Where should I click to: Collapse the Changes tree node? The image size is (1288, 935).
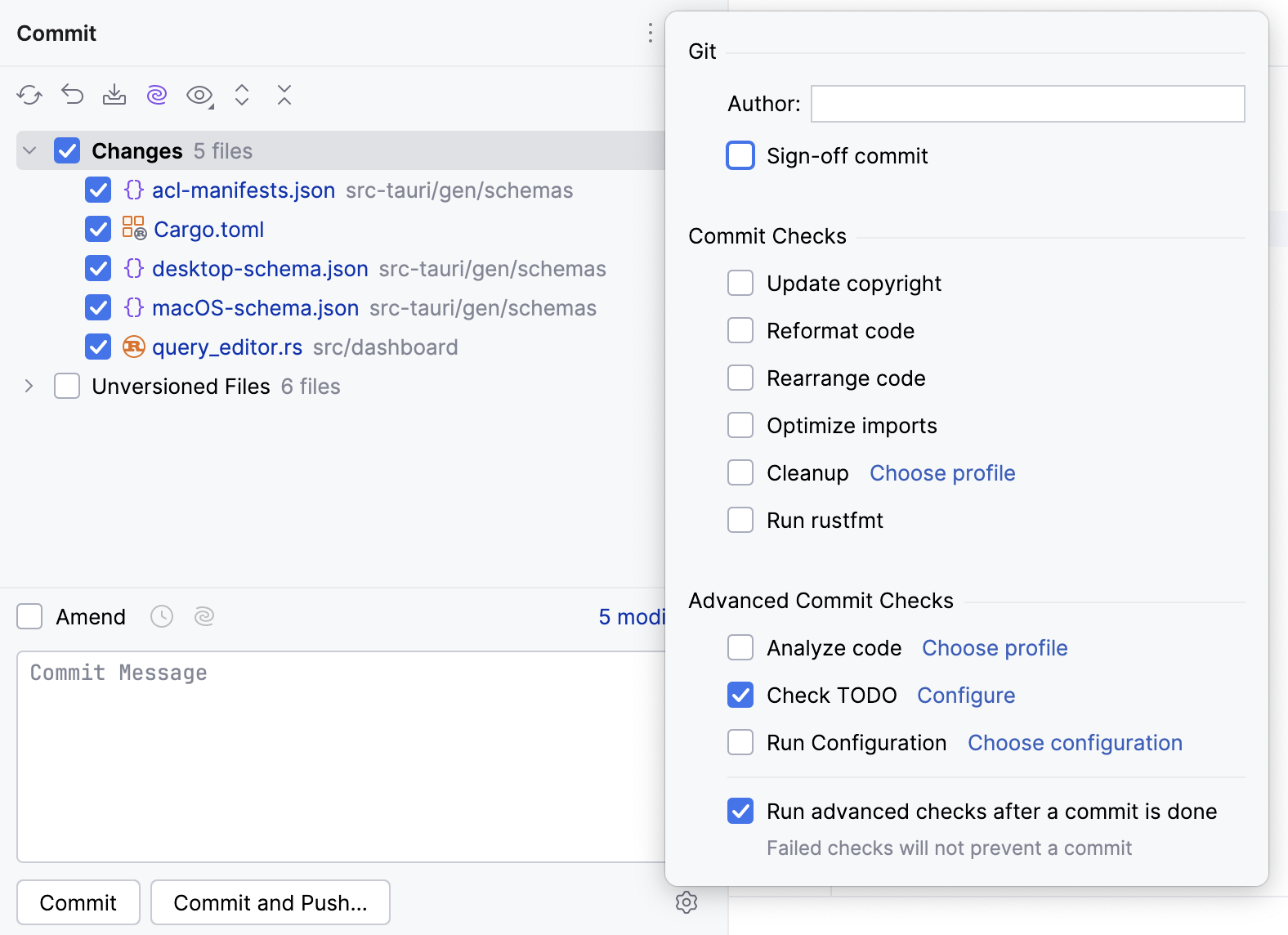coord(30,151)
